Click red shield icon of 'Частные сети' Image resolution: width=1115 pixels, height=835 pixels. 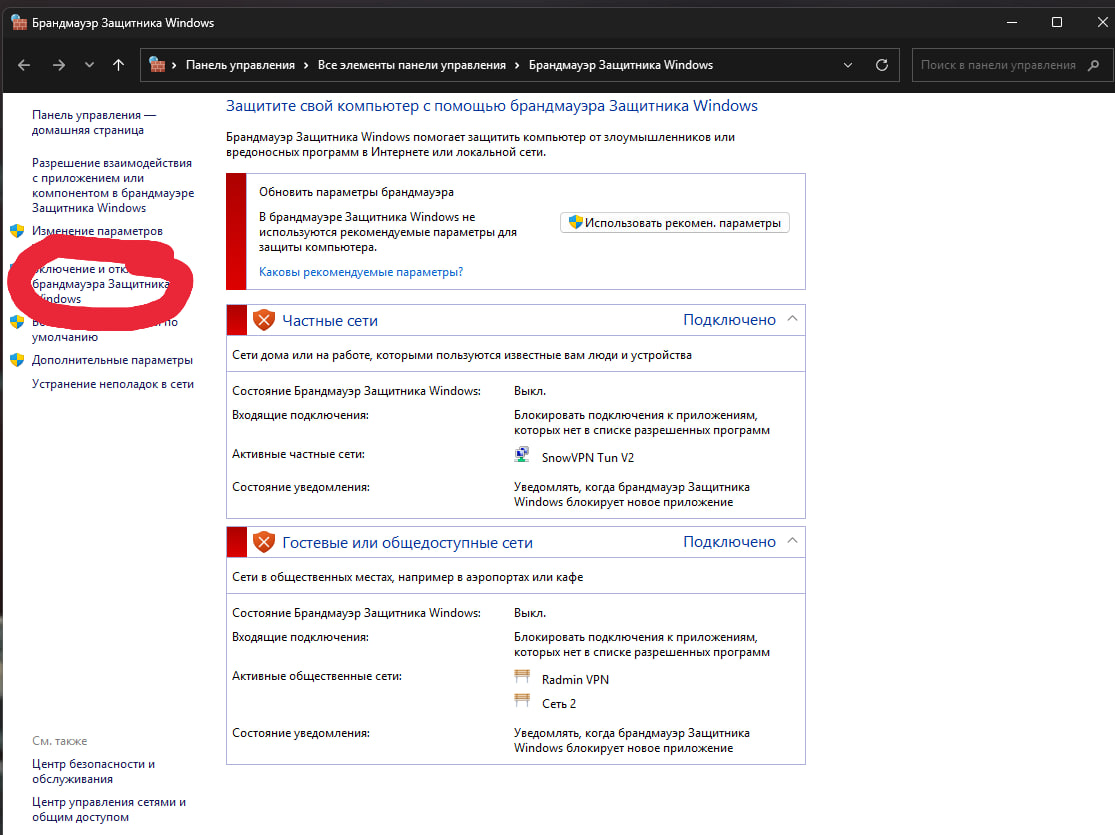(264, 320)
